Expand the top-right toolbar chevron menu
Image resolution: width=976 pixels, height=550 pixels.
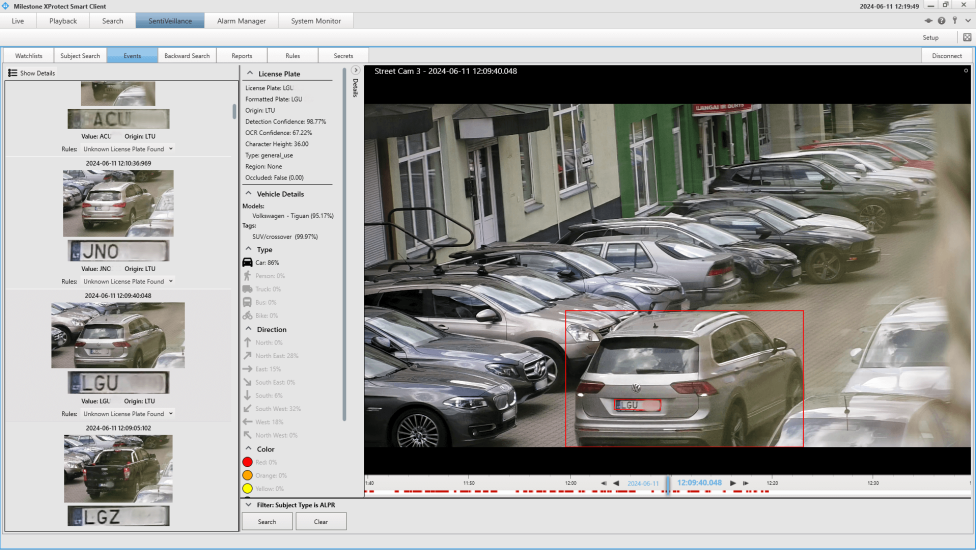(x=966, y=21)
